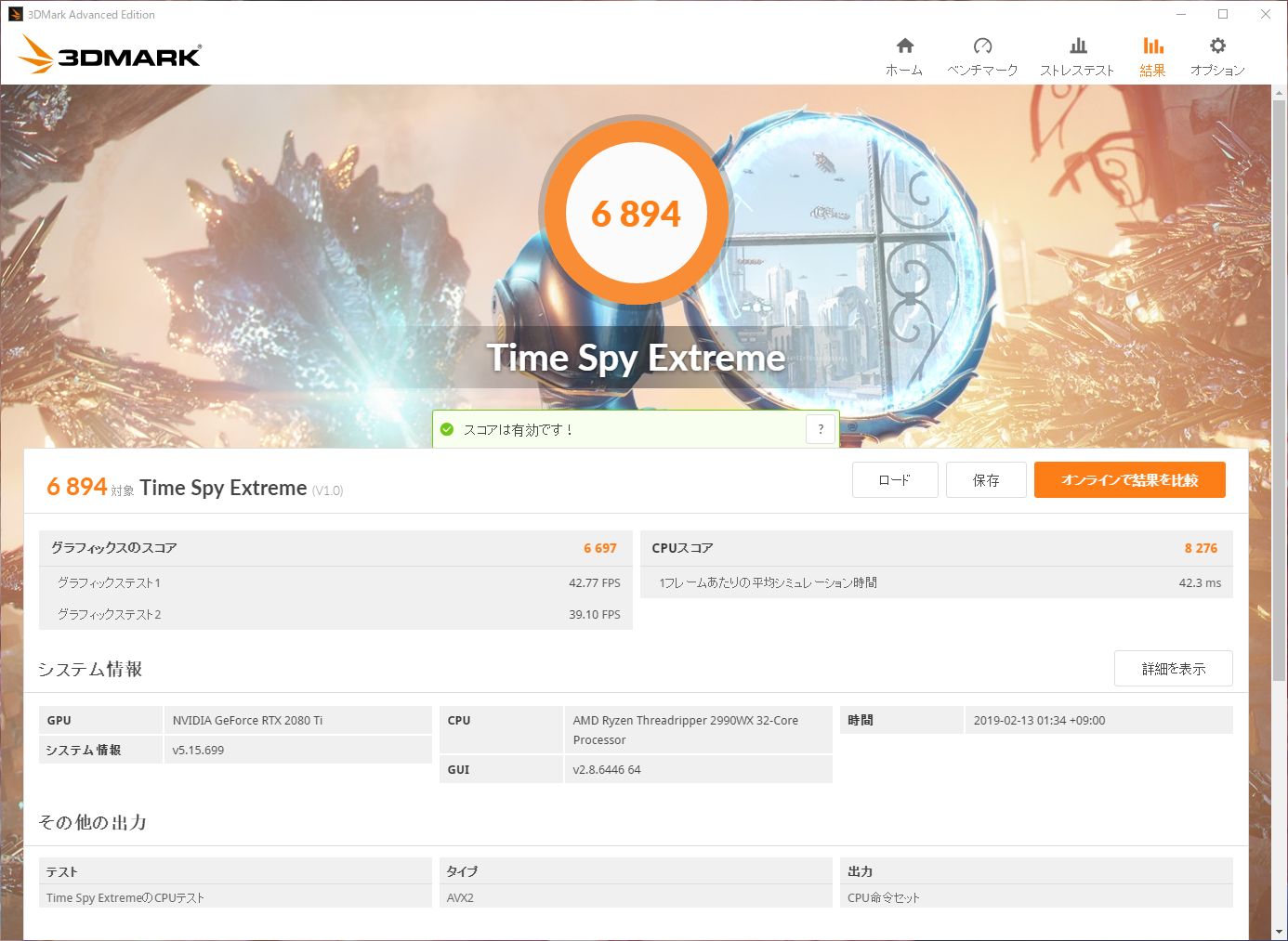Open Stress Test (ストレステスト) bar icon
The height and width of the screenshot is (941, 1288).
point(1078,46)
